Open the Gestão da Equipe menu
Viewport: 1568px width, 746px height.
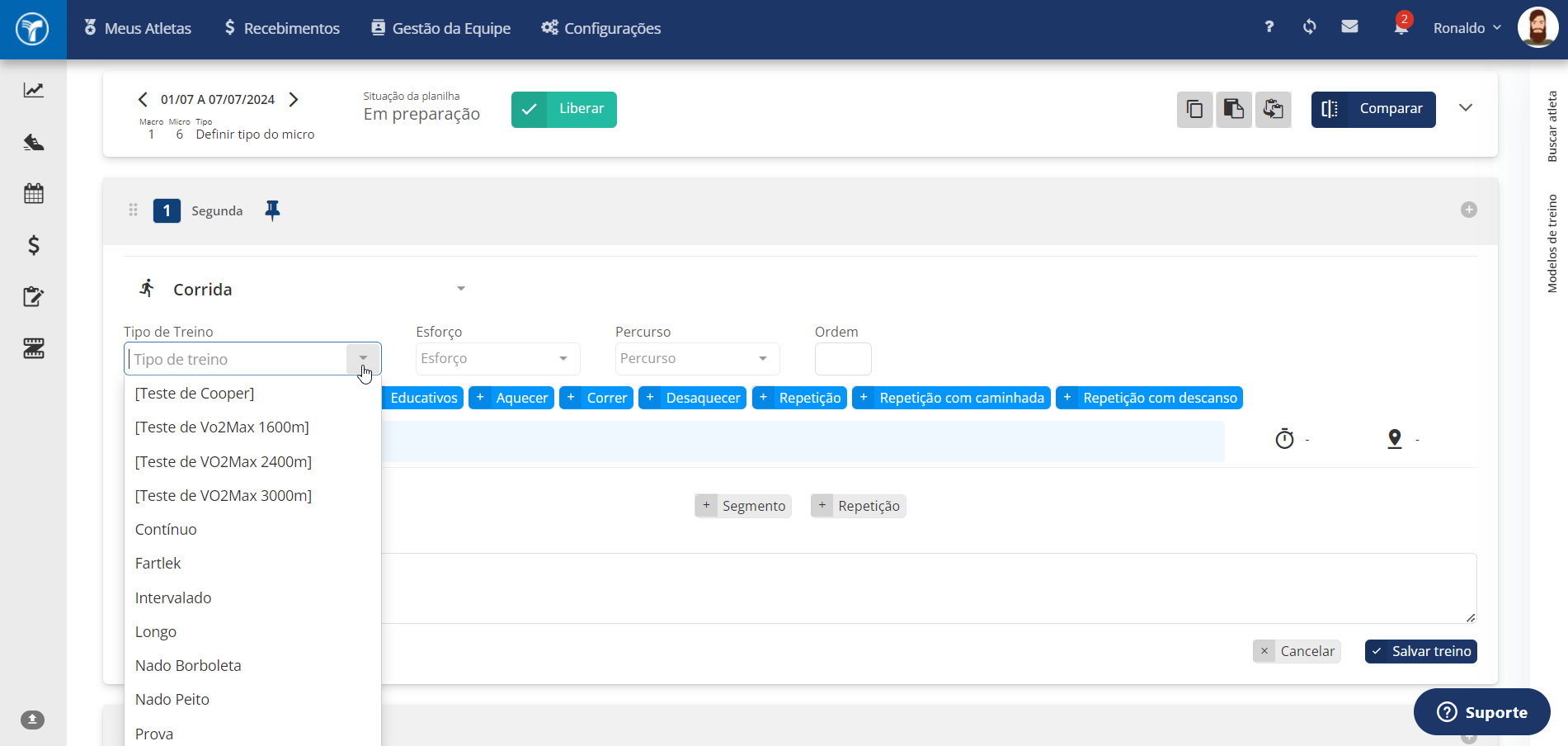point(440,28)
